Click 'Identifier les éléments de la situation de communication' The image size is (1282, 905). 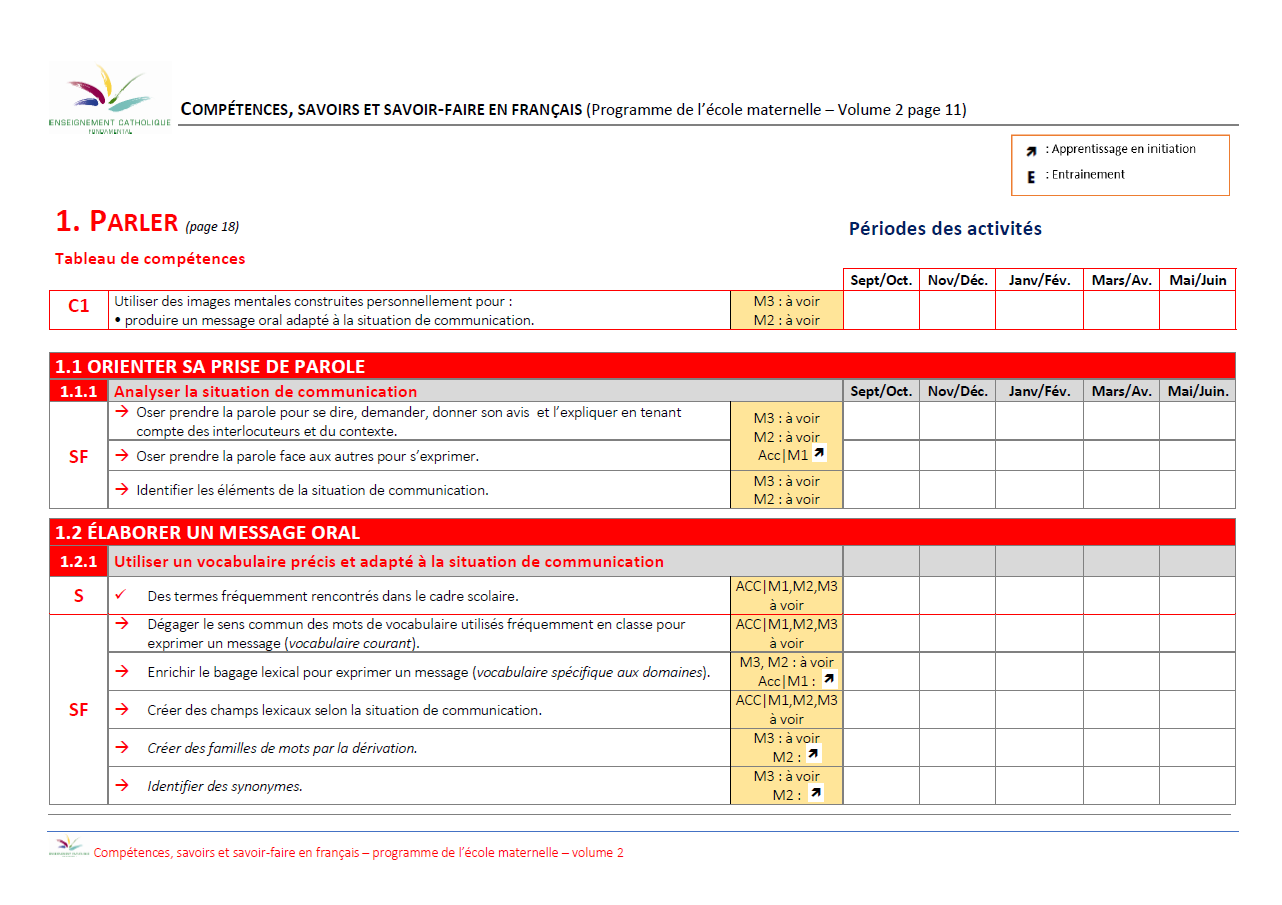(x=313, y=490)
